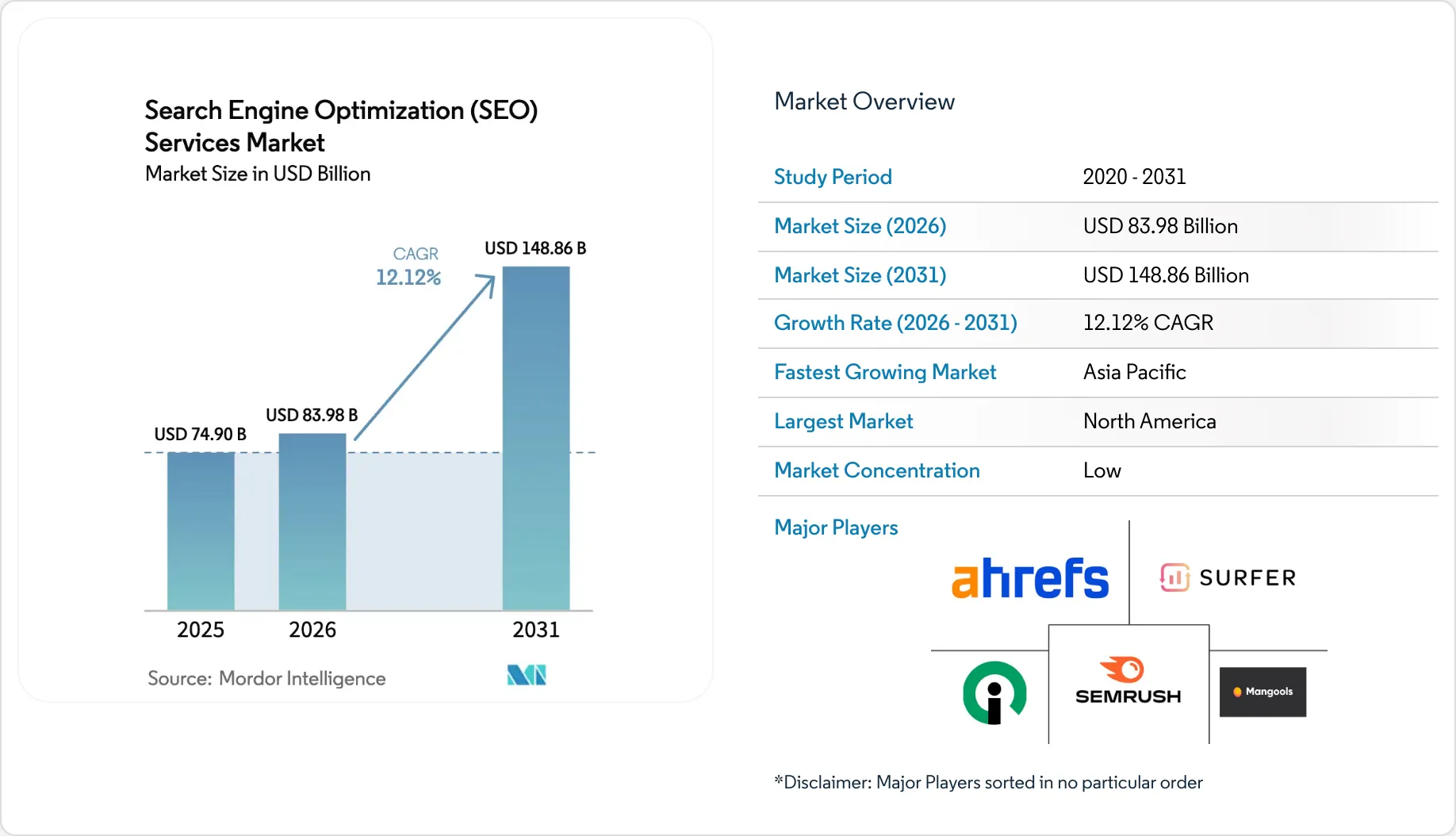Click the Major Players disclaimer text
Image resolution: width=1456 pixels, height=836 pixels.
pyautogui.click(x=987, y=782)
